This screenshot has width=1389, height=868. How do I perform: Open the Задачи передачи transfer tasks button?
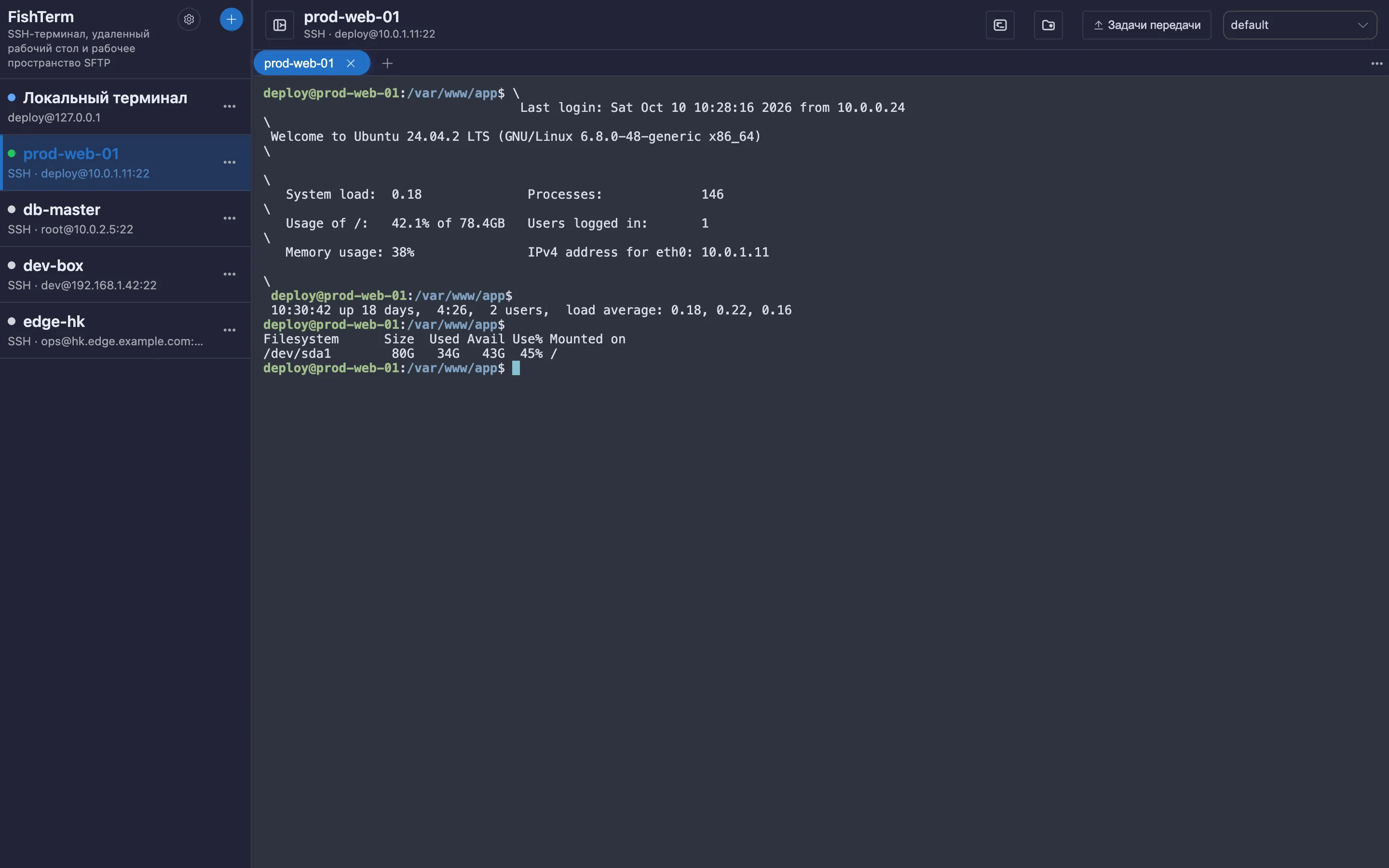tap(1147, 25)
